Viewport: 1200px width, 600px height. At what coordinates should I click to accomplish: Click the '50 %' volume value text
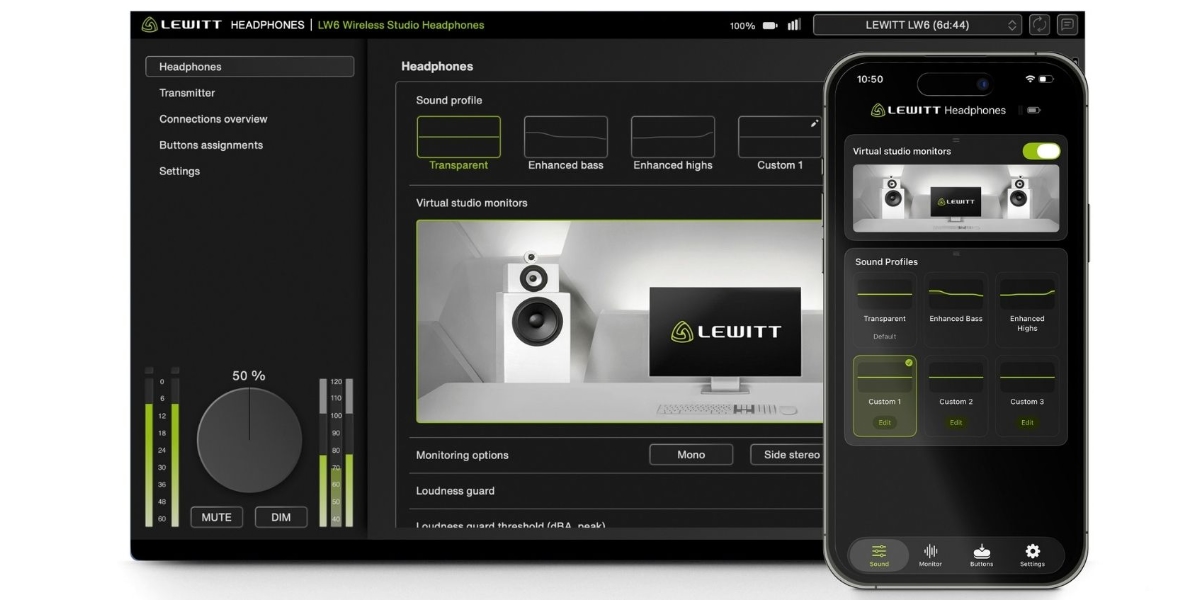(249, 376)
